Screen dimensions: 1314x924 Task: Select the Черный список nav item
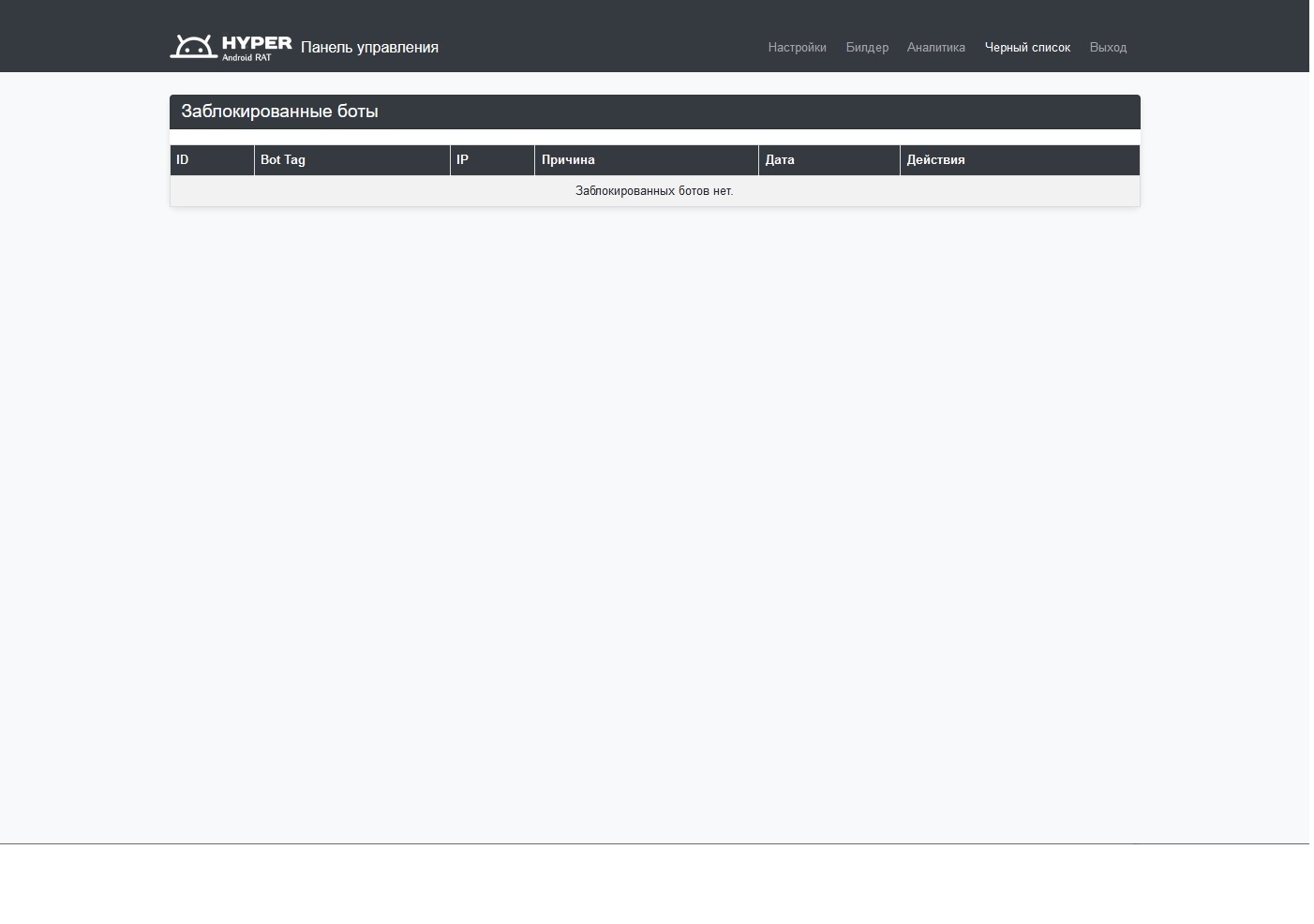pyautogui.click(x=1027, y=48)
